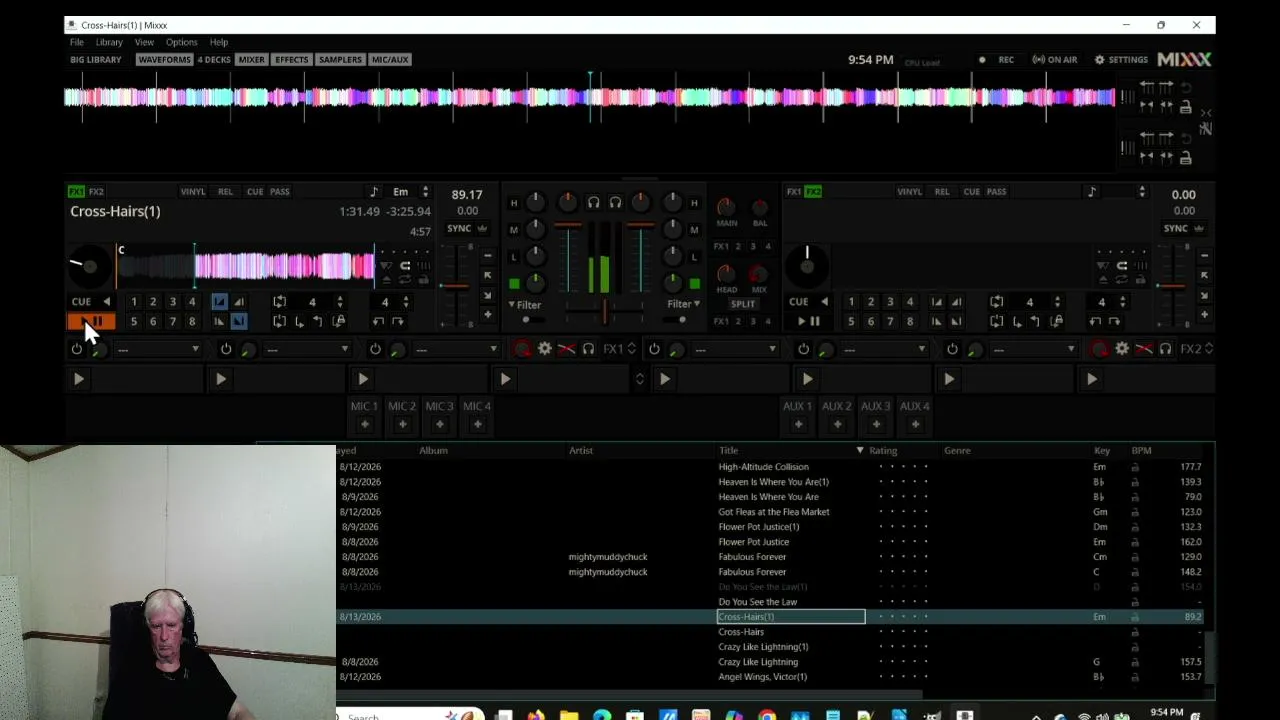Open the File menu

77,42
